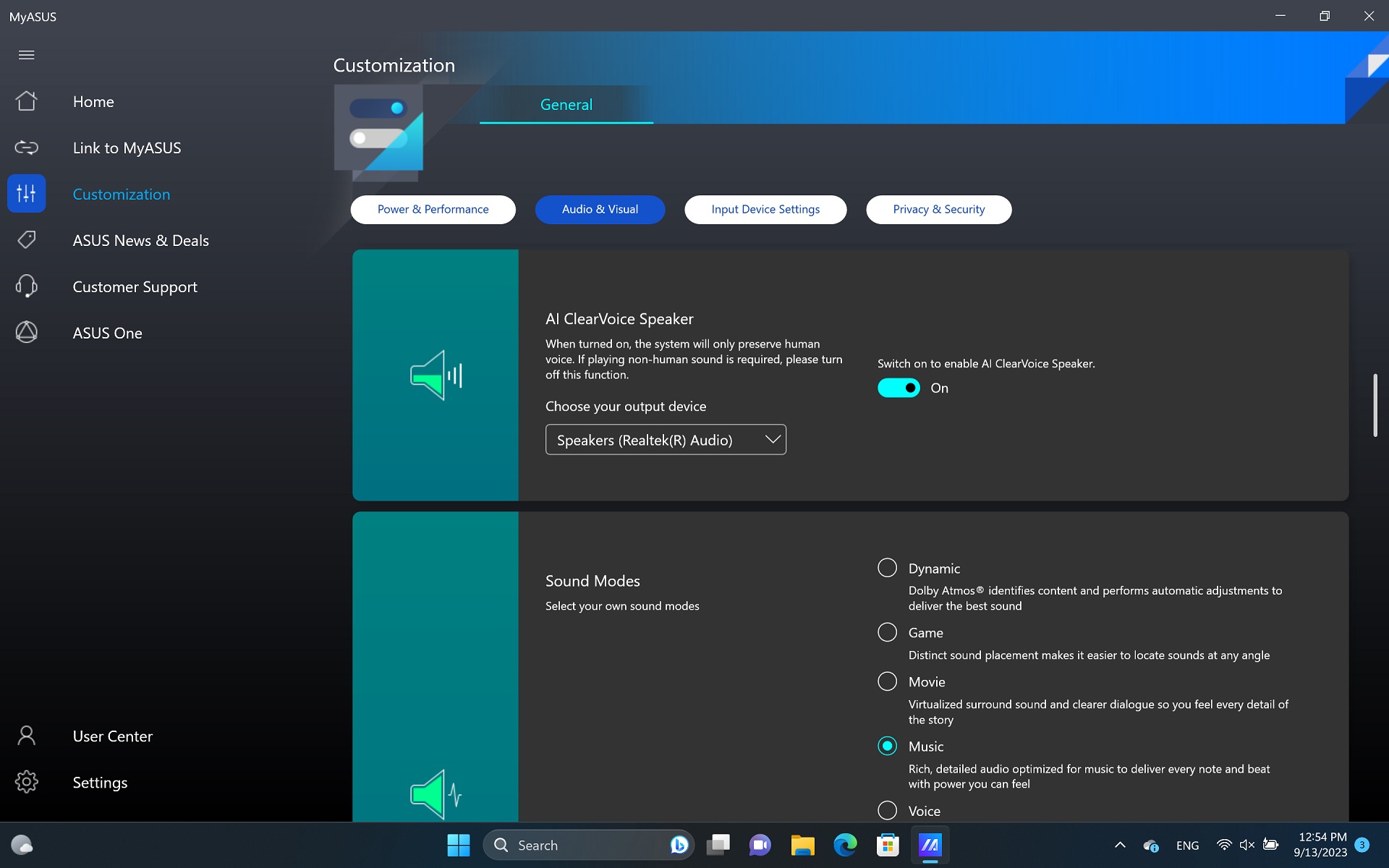Click the muted volume tray icon
This screenshot has width=1389, height=868.
point(1247,845)
